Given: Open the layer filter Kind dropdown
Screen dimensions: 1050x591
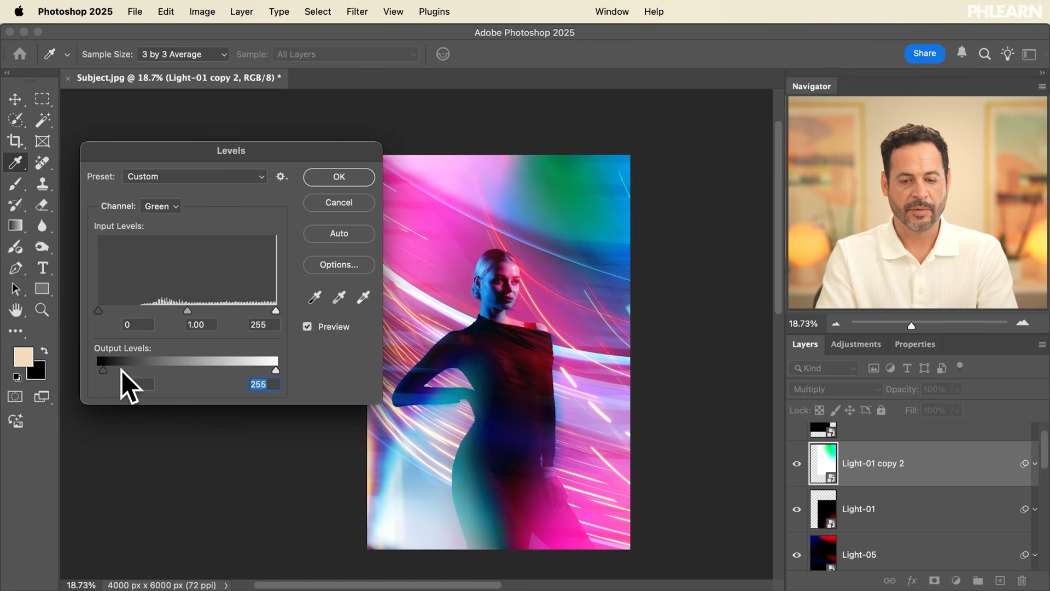Looking at the screenshot, I should 824,368.
